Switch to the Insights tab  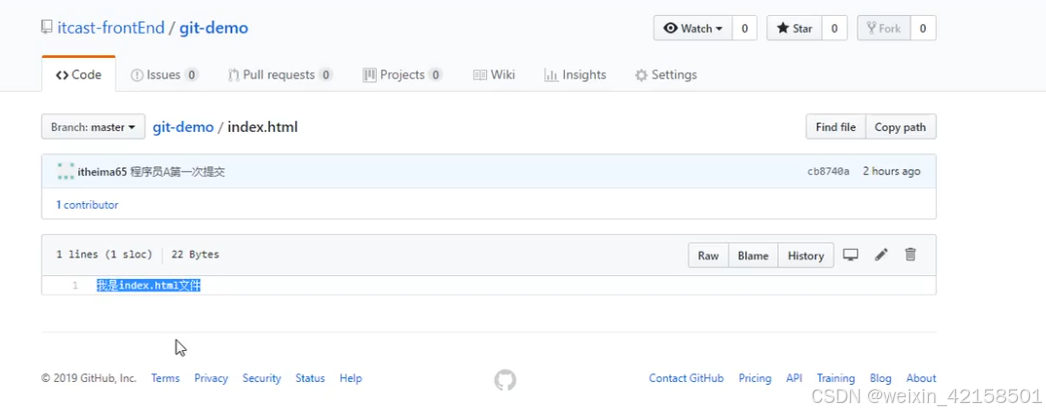(575, 75)
